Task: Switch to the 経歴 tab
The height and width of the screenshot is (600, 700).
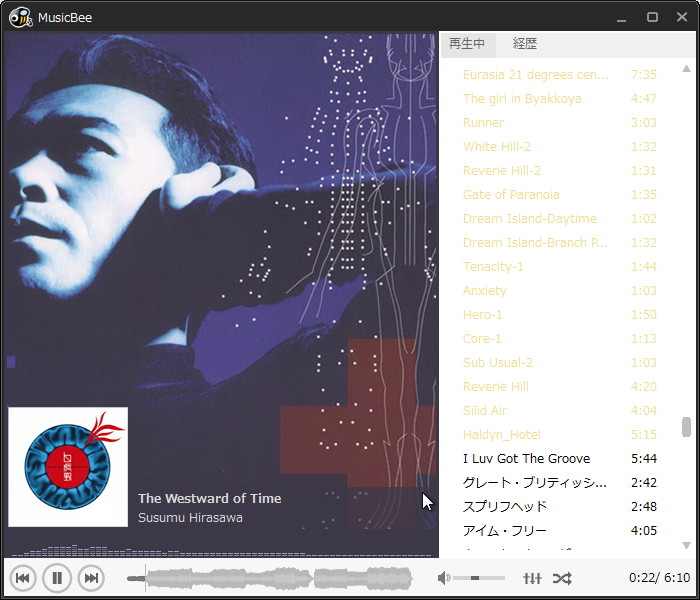Action: 525,44
